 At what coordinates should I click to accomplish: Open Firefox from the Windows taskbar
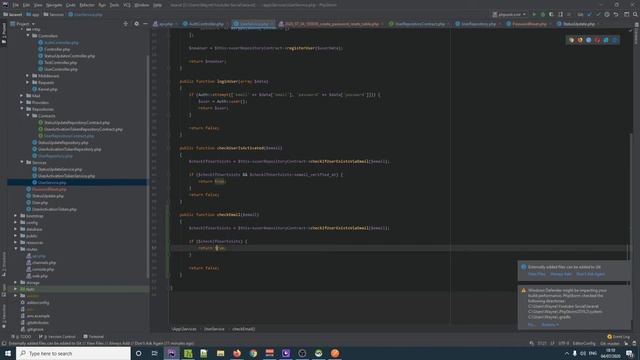pos(237,353)
